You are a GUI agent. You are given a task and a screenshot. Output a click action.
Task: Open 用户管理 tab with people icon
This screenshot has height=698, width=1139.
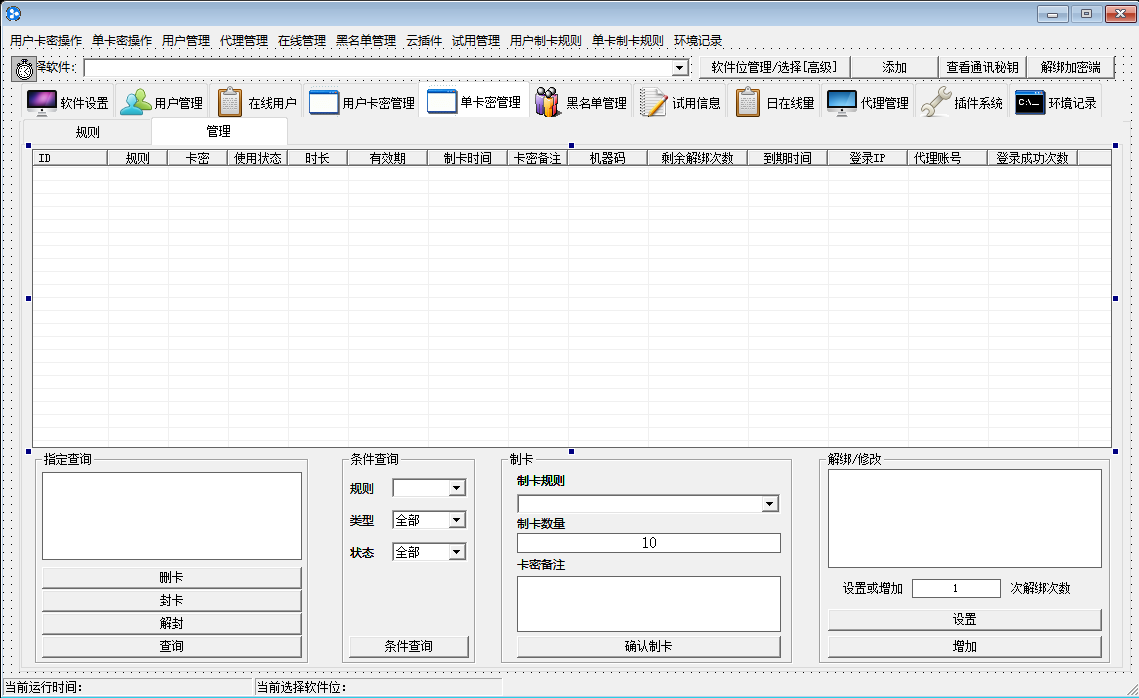pyautogui.click(x=162, y=103)
